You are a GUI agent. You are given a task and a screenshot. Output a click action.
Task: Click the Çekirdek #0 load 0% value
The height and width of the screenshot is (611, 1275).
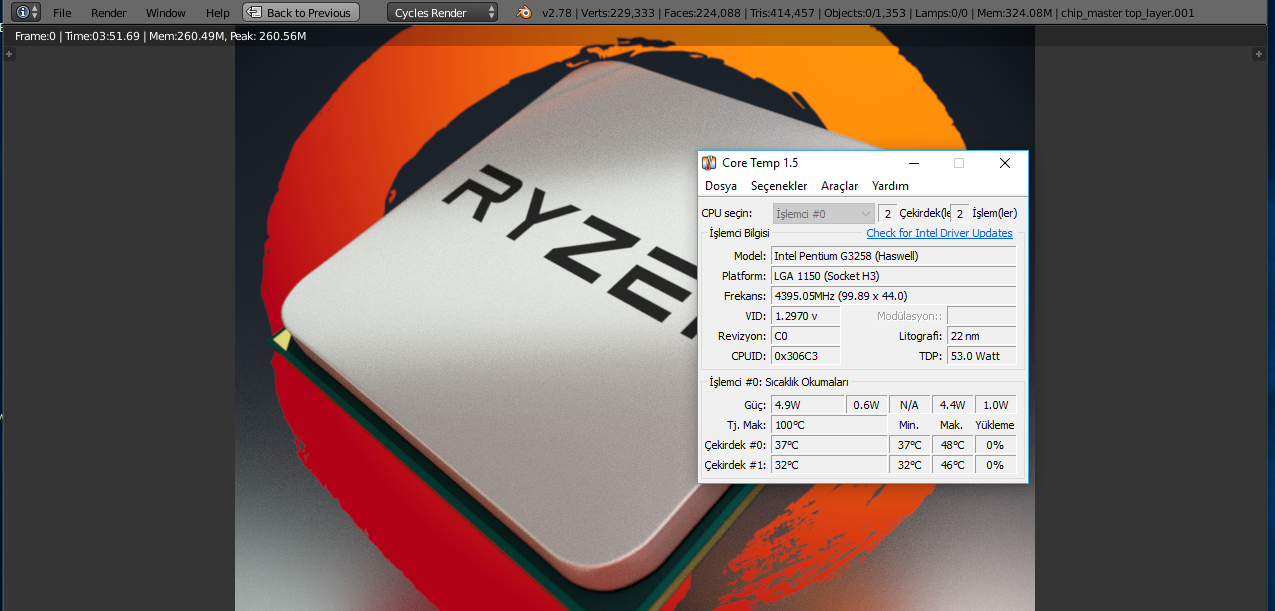(x=995, y=445)
